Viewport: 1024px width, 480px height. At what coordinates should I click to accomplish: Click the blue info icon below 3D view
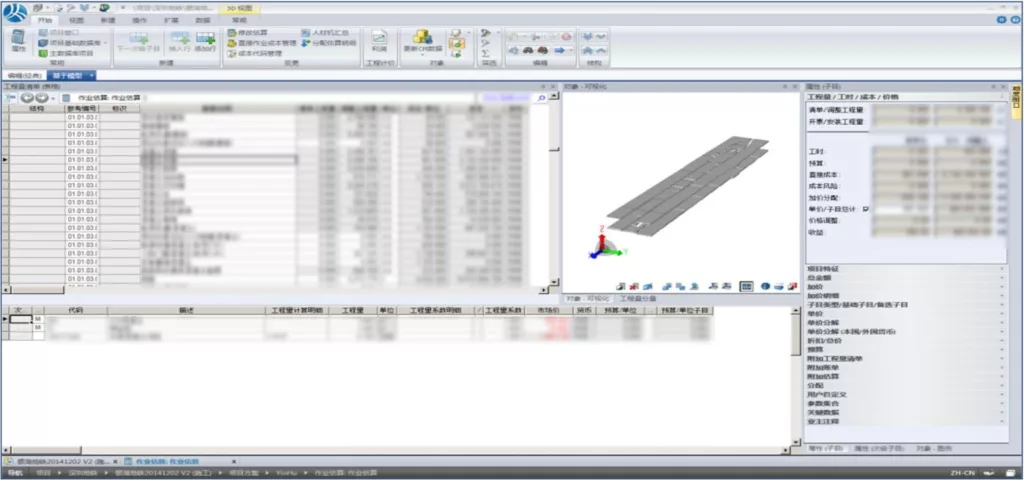[764, 286]
